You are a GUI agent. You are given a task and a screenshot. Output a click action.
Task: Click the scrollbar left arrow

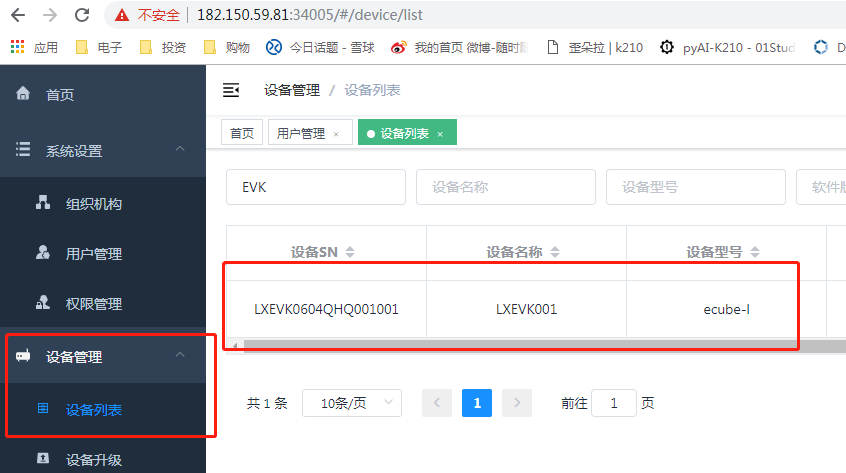234,345
